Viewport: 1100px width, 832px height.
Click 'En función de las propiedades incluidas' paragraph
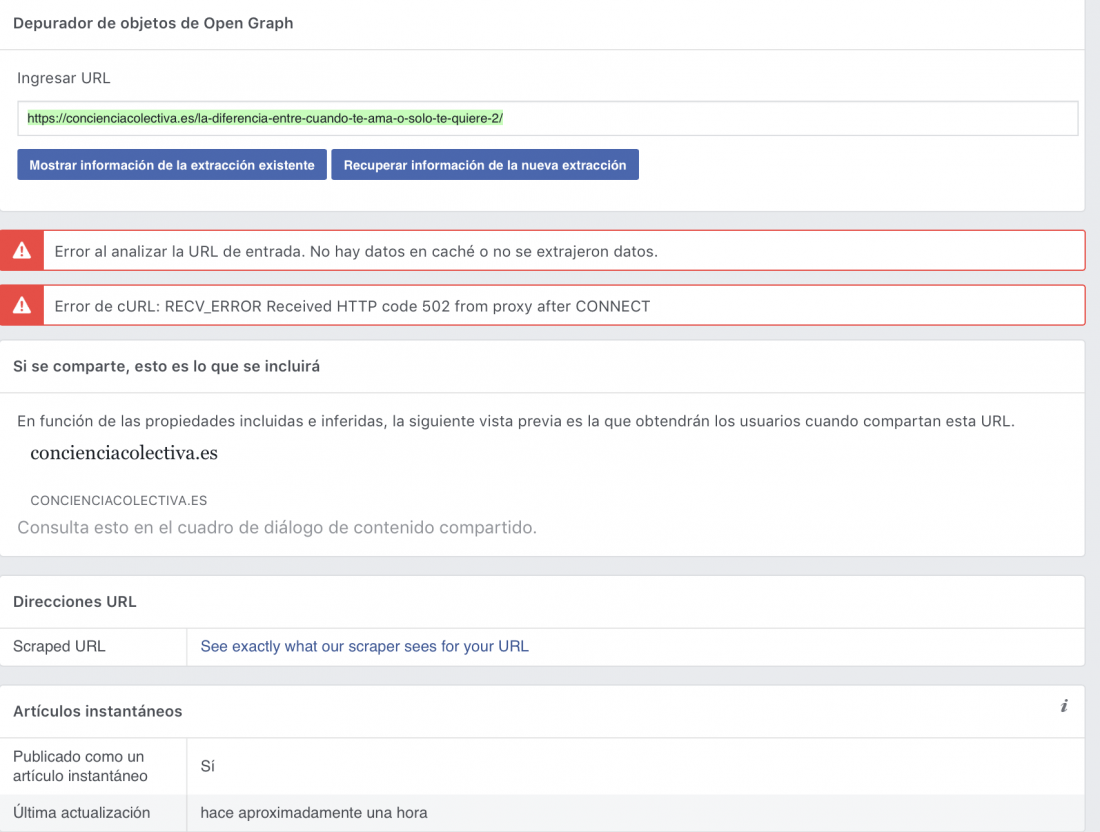[516, 421]
